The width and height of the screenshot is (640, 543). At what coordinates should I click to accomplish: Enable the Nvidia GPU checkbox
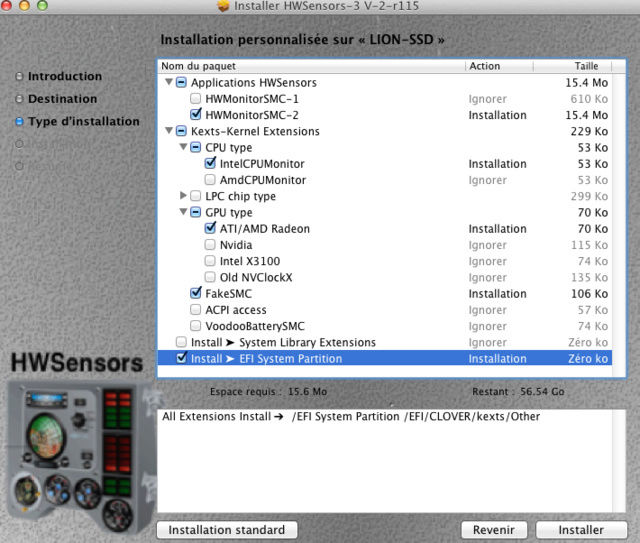pyautogui.click(x=210, y=245)
